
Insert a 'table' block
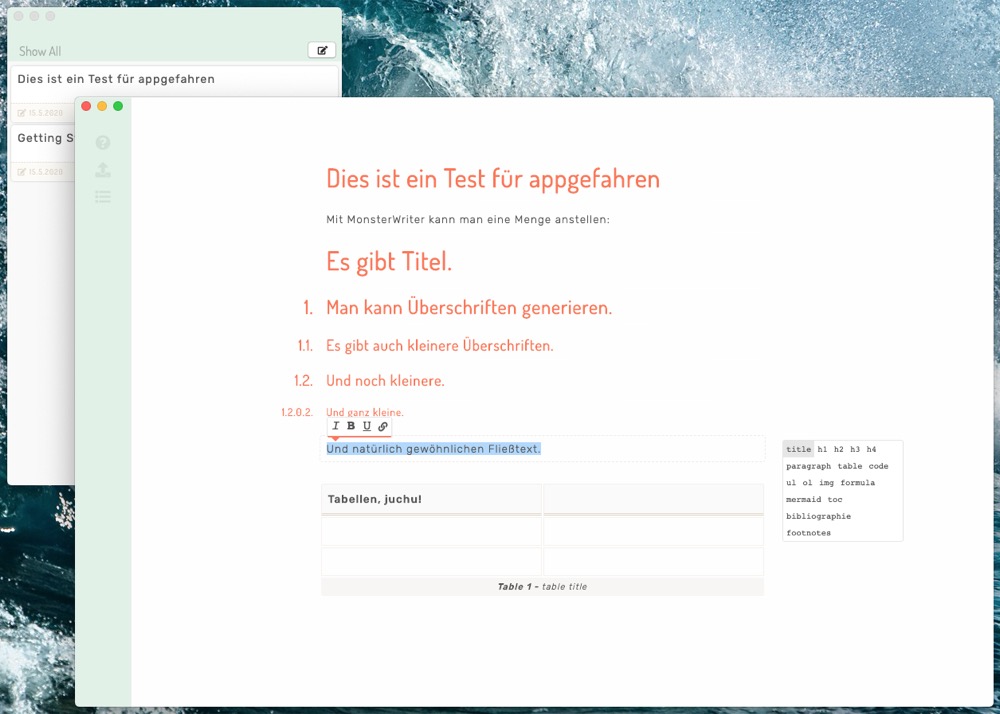[849, 466]
